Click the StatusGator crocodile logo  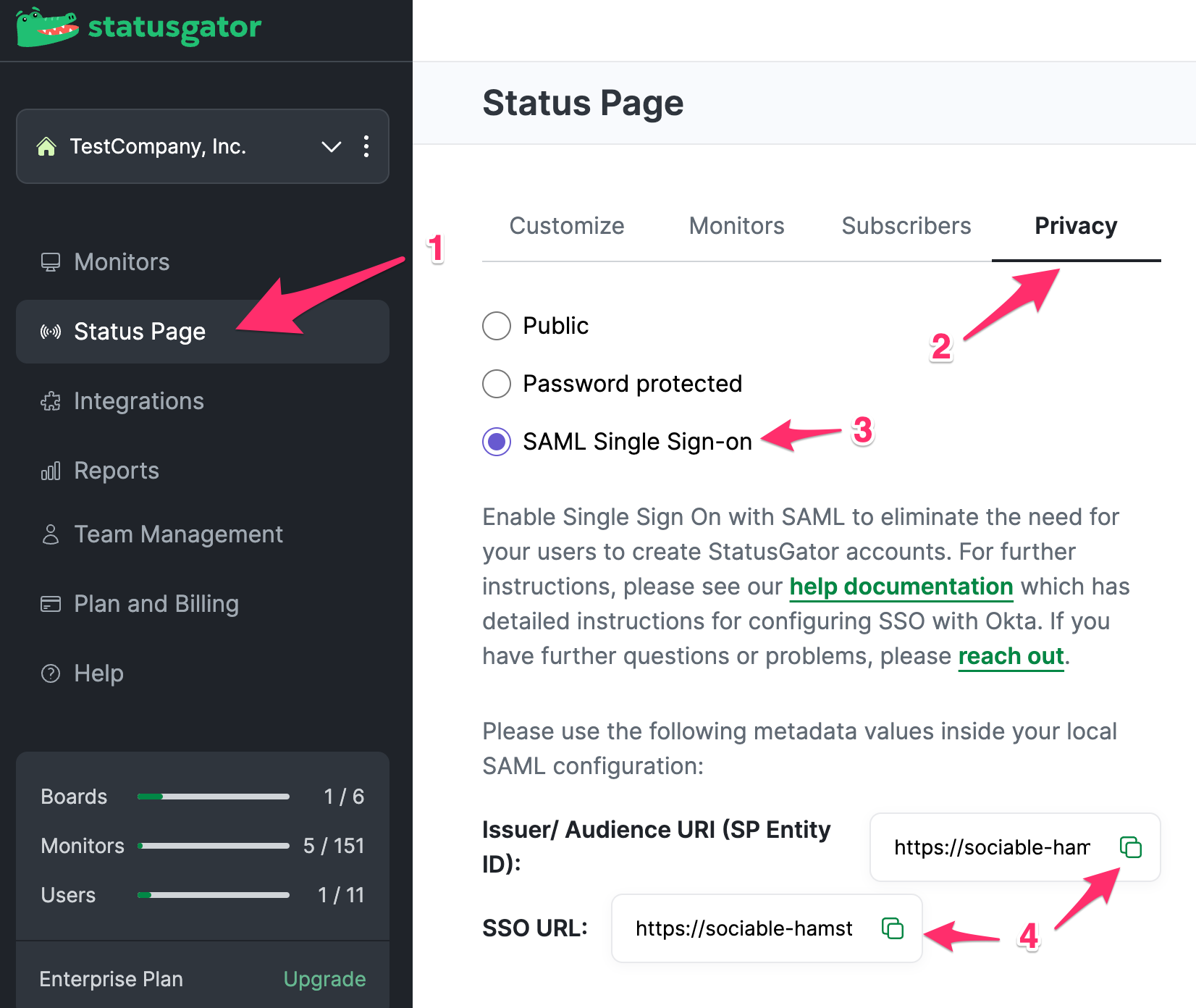(x=45, y=28)
